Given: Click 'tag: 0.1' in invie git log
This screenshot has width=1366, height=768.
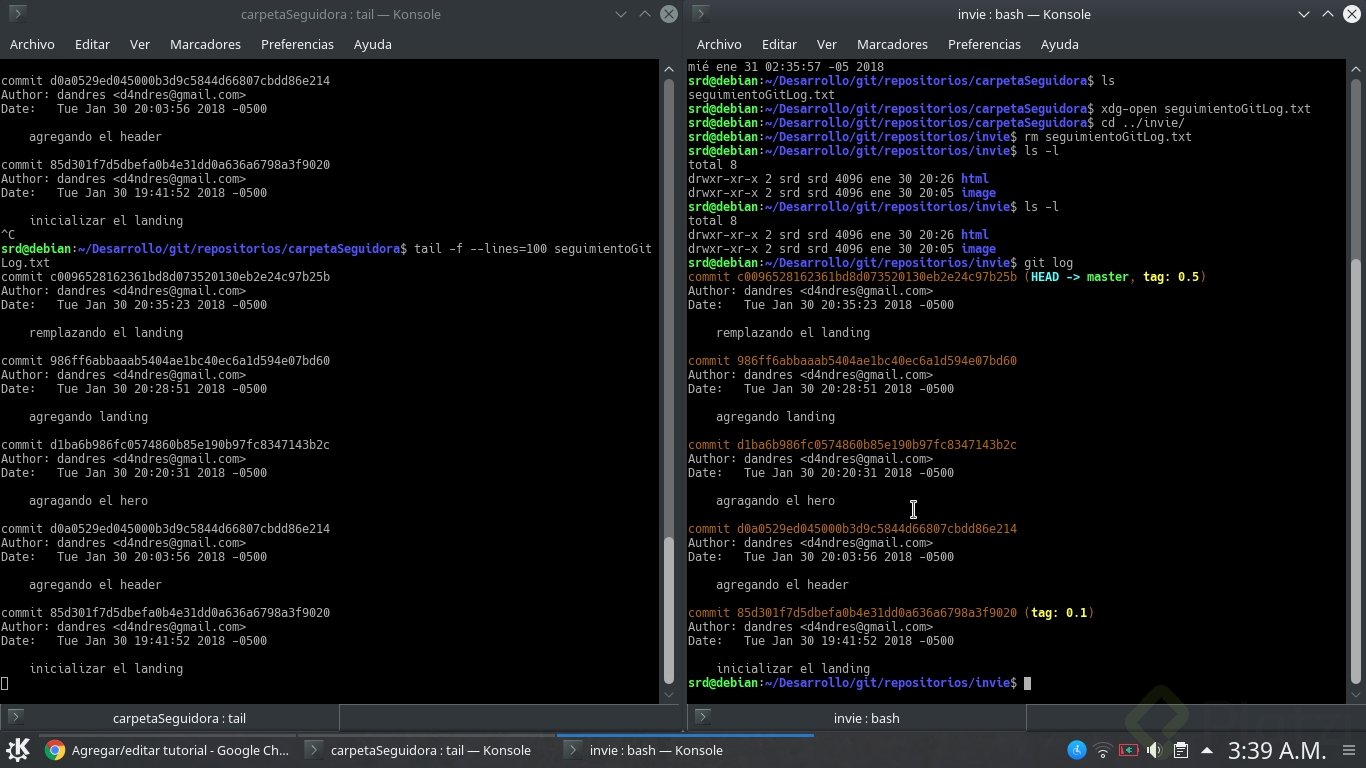Looking at the screenshot, I should (x=1059, y=613).
